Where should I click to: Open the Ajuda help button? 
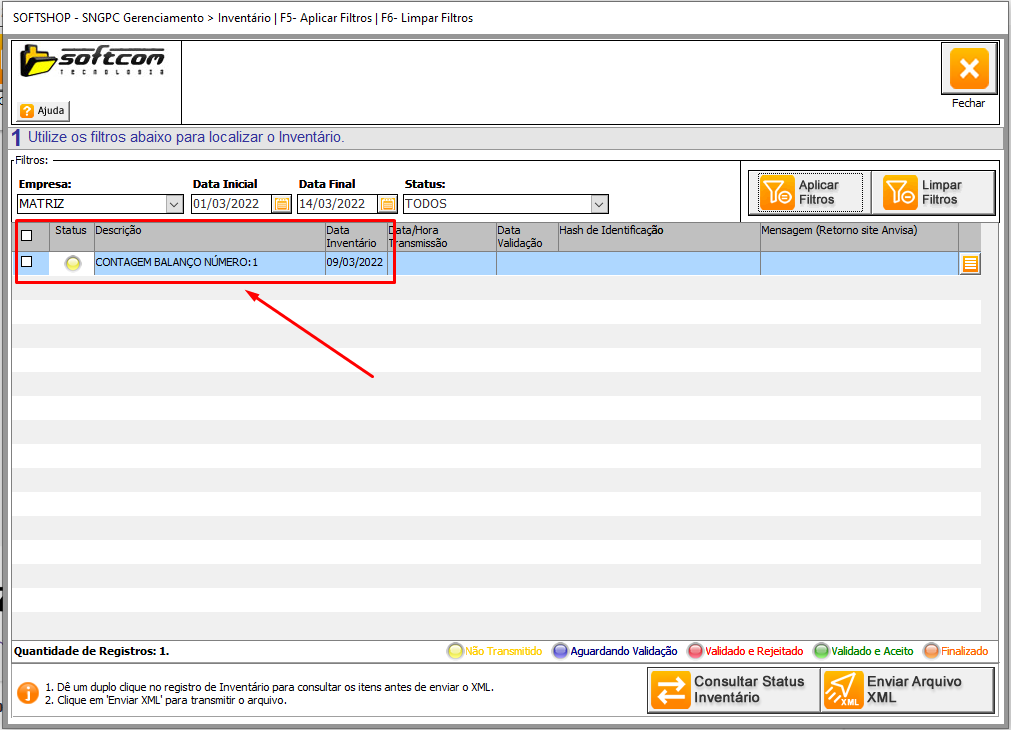click(x=43, y=110)
